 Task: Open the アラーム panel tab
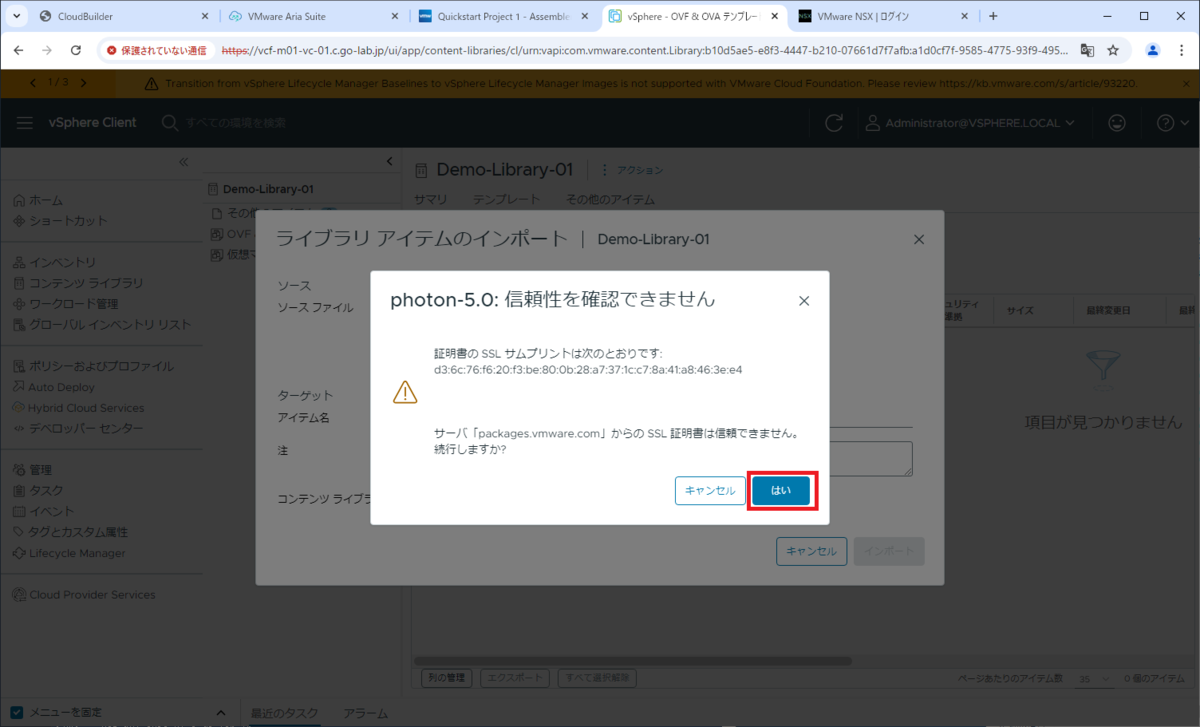(366, 713)
